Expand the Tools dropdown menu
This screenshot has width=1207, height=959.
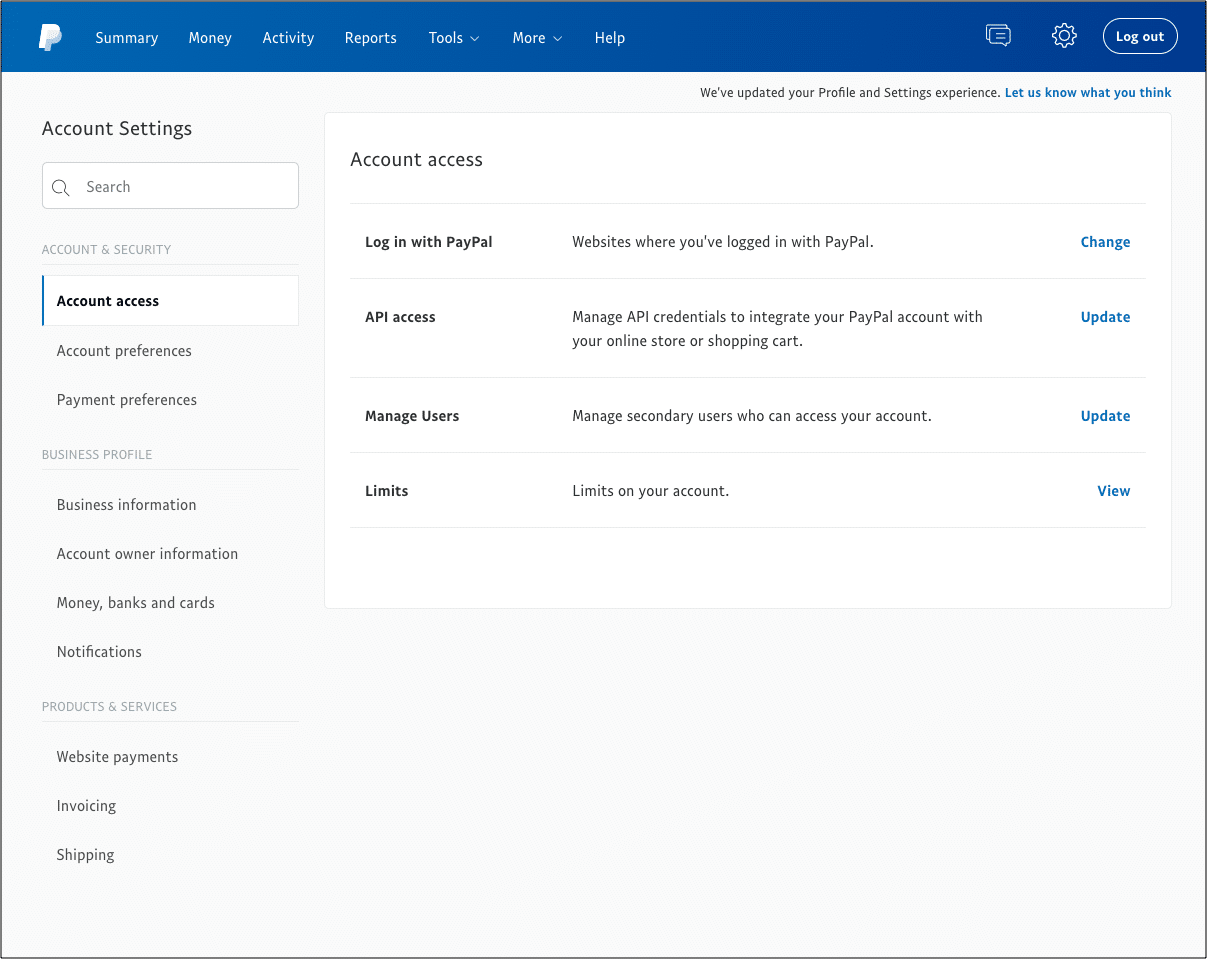coord(454,38)
